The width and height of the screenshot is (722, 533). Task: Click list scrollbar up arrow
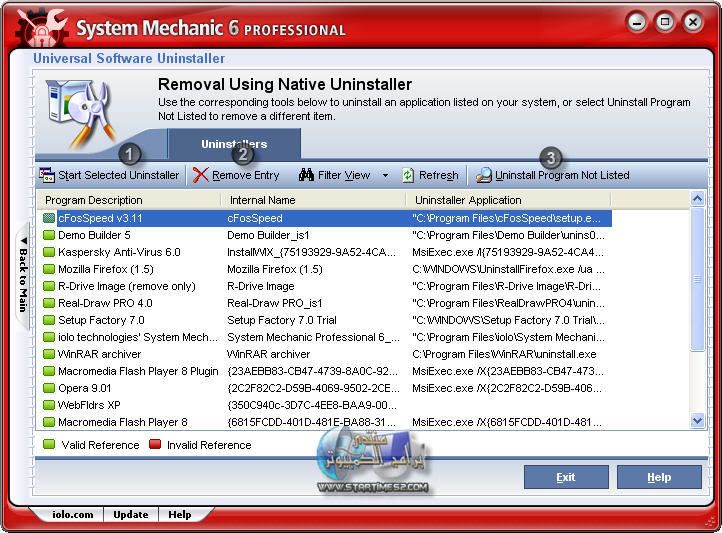pos(698,198)
